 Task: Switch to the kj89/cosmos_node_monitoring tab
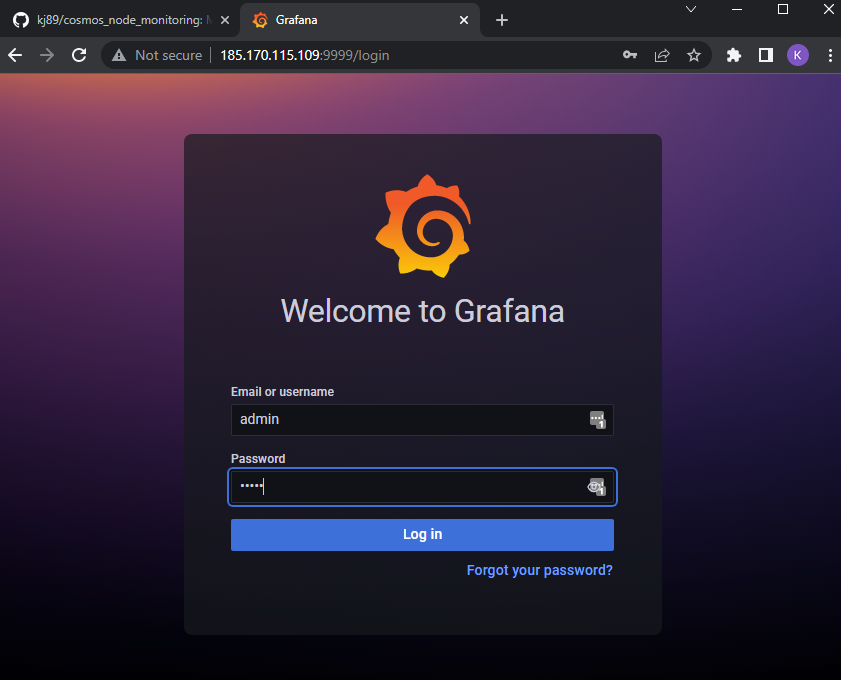click(121, 20)
